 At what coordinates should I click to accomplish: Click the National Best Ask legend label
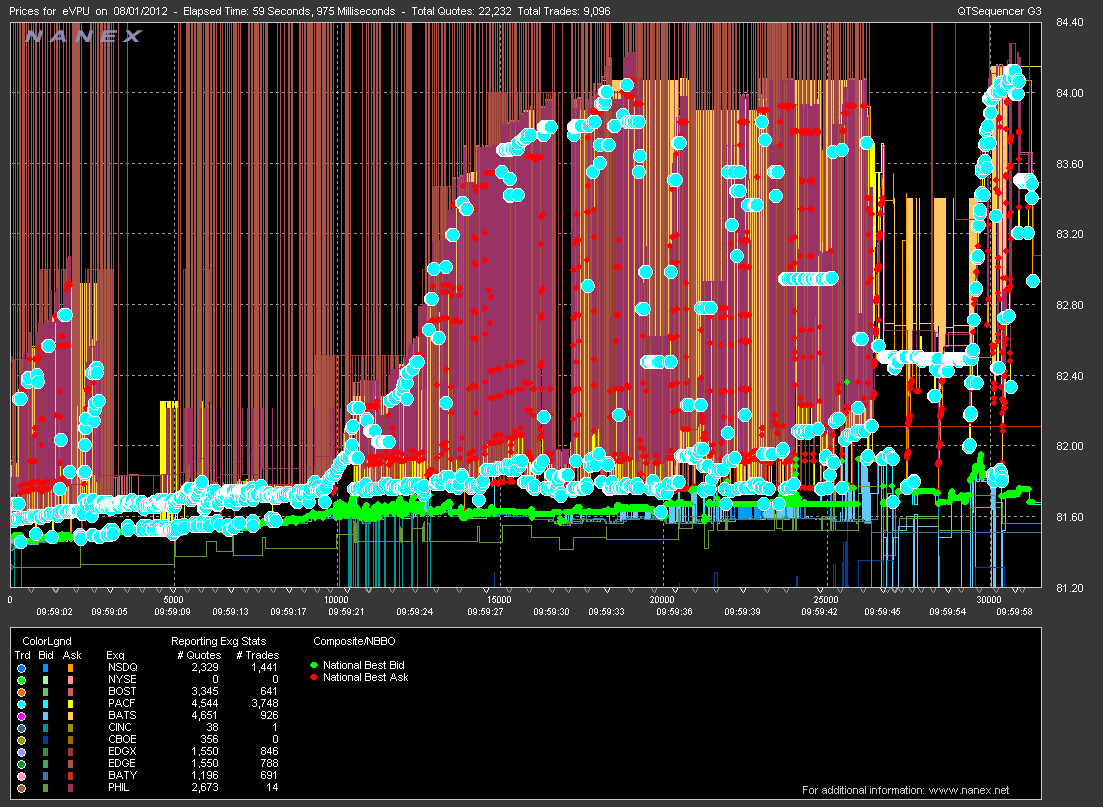[366, 677]
